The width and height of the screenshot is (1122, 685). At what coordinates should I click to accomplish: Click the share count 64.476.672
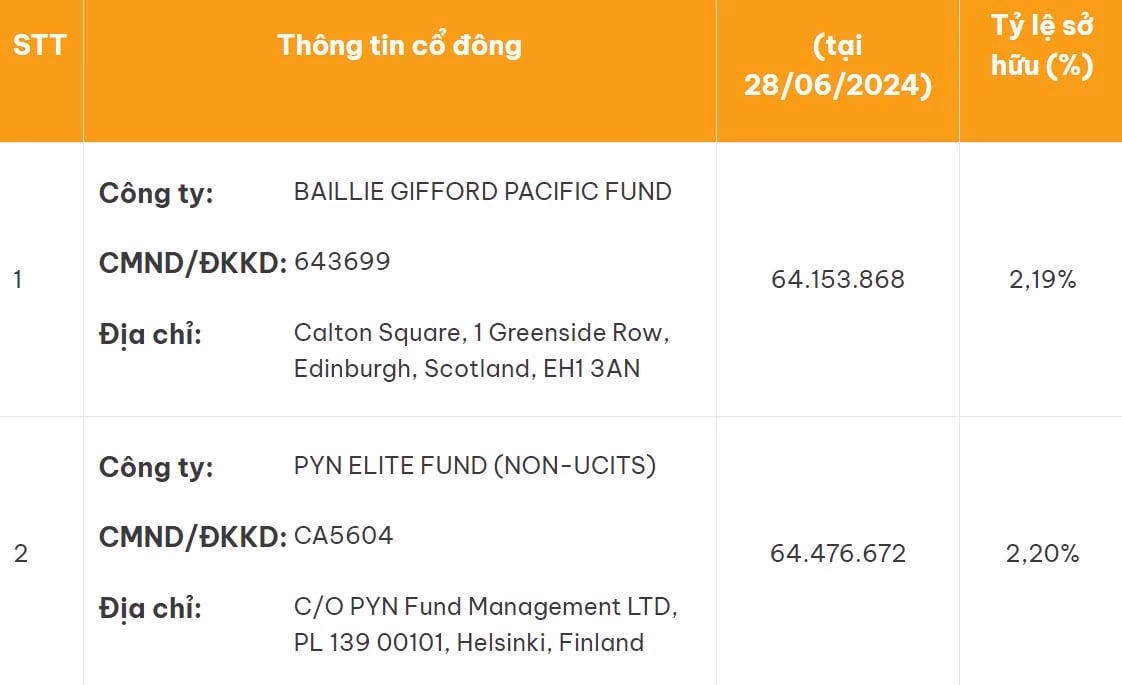[x=837, y=554]
